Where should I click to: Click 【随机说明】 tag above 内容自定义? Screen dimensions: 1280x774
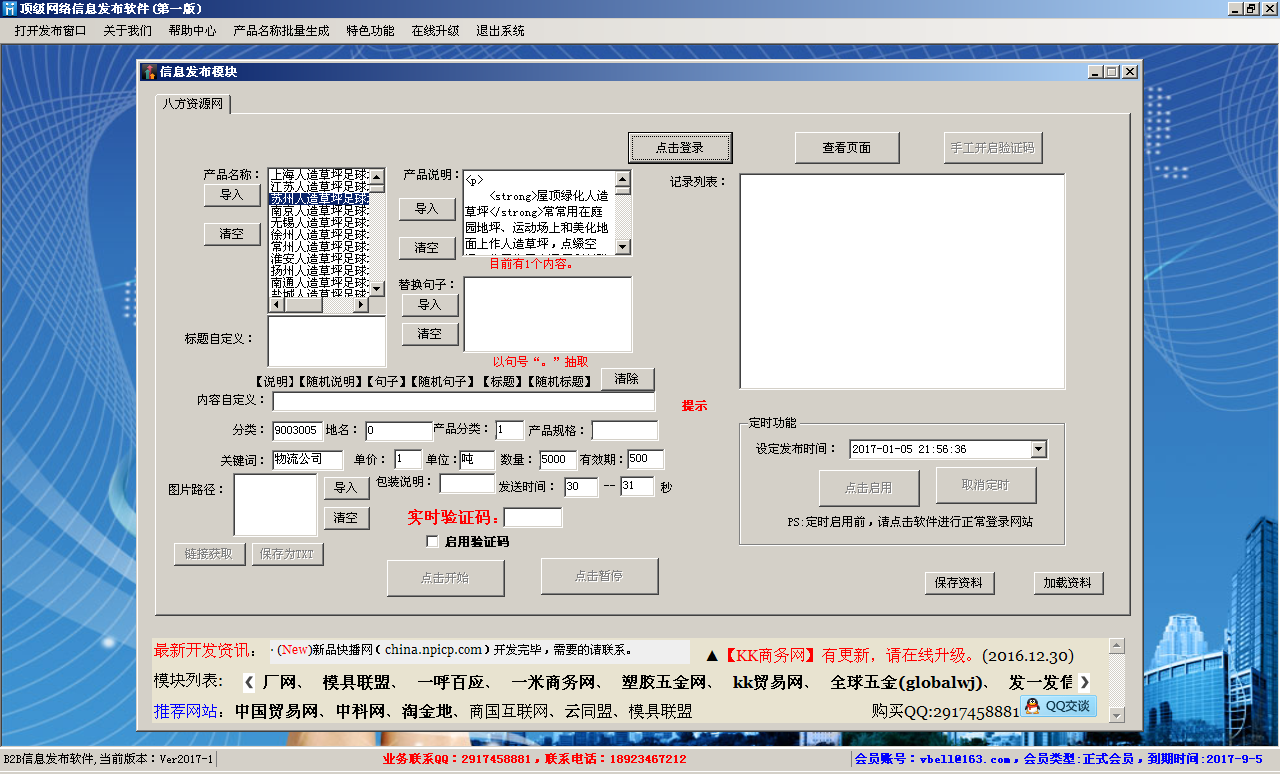tap(330, 381)
